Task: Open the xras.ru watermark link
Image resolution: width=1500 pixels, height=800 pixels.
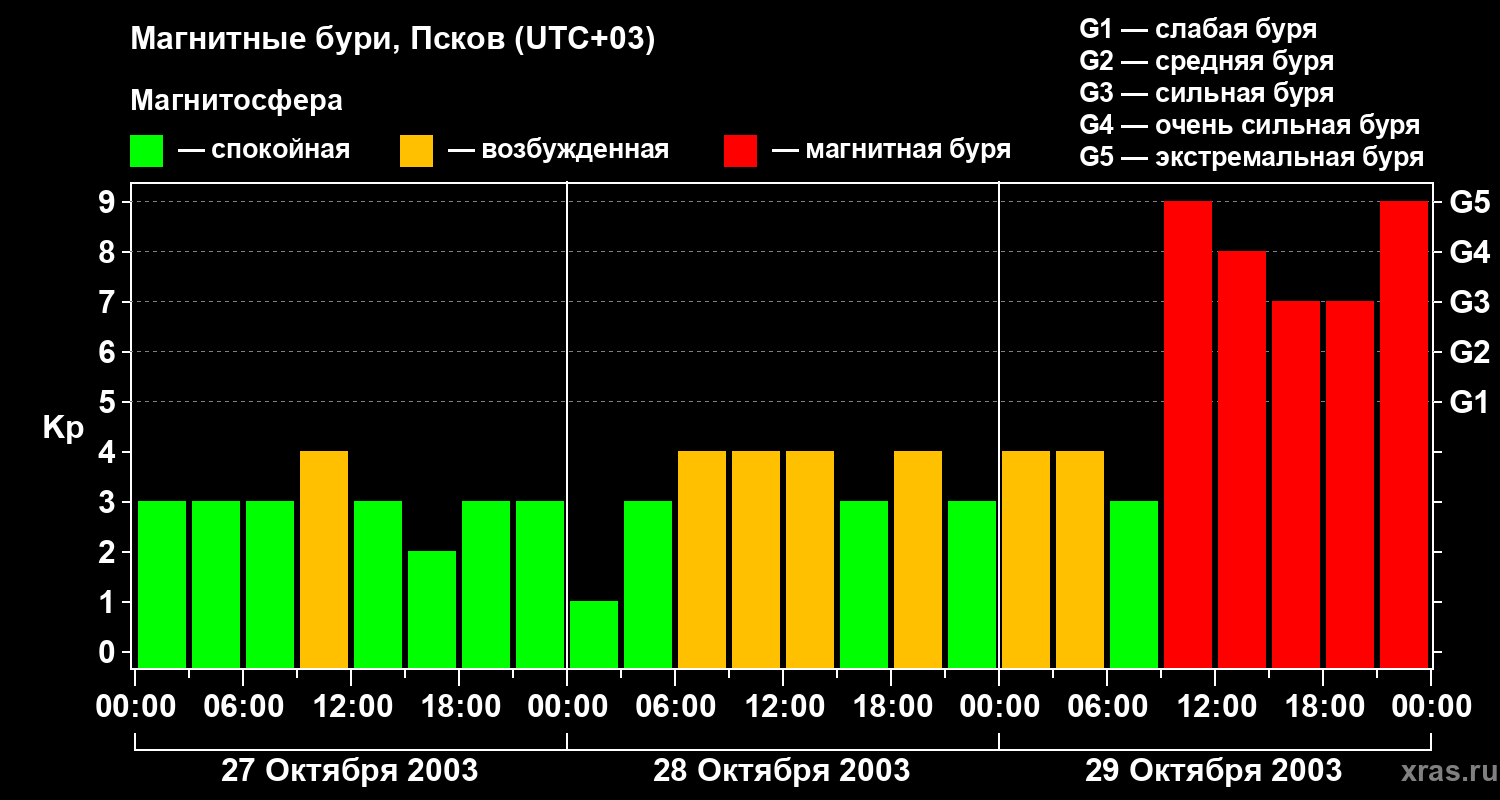Action: pyautogui.click(x=1444, y=771)
